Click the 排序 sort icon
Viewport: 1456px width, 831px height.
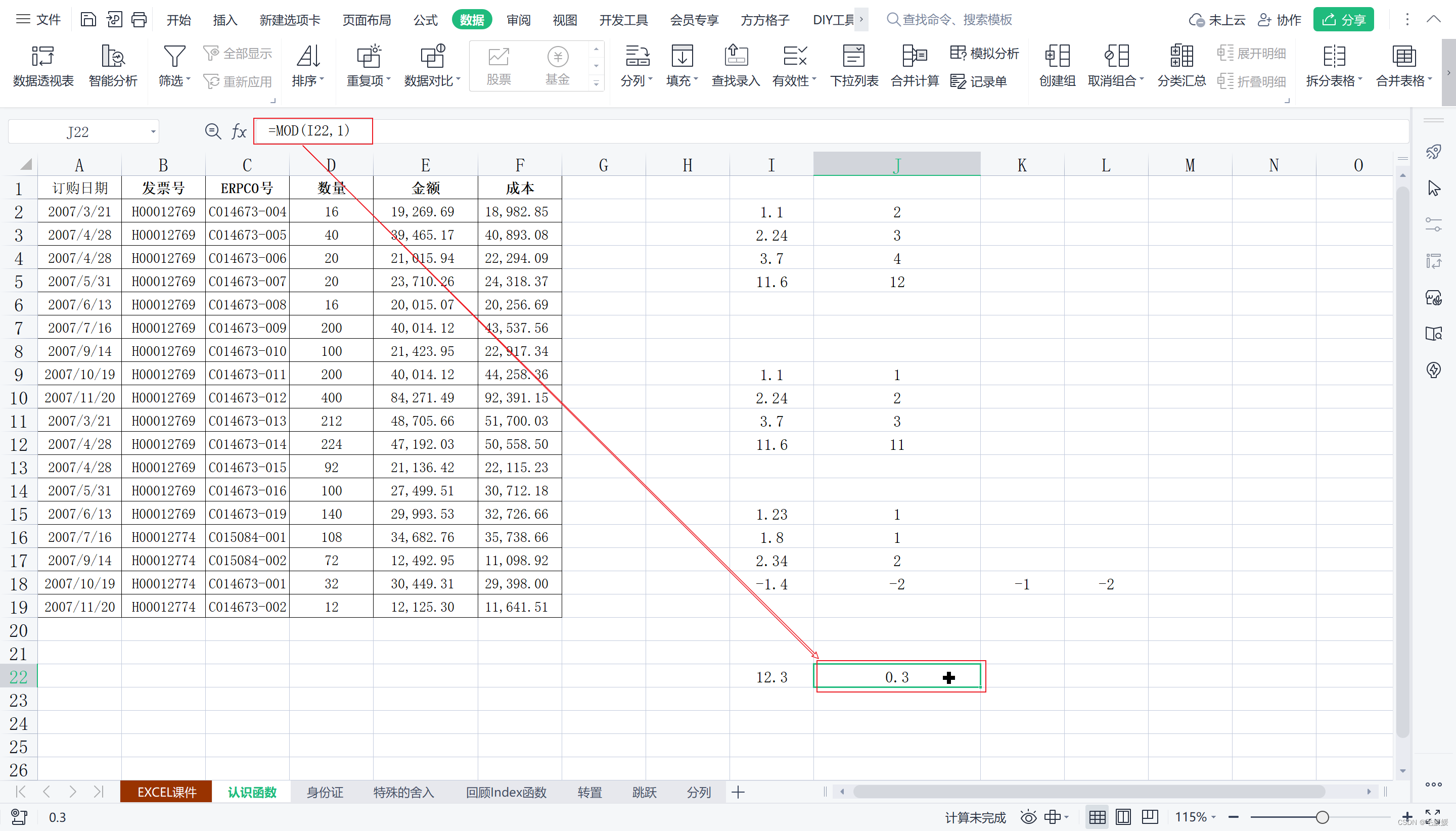[308, 56]
